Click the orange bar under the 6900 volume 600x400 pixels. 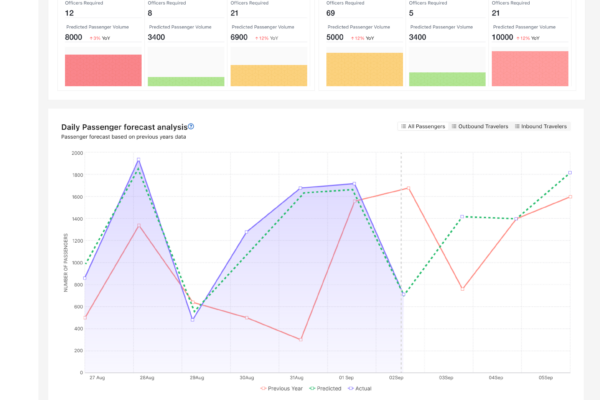(x=269, y=75)
